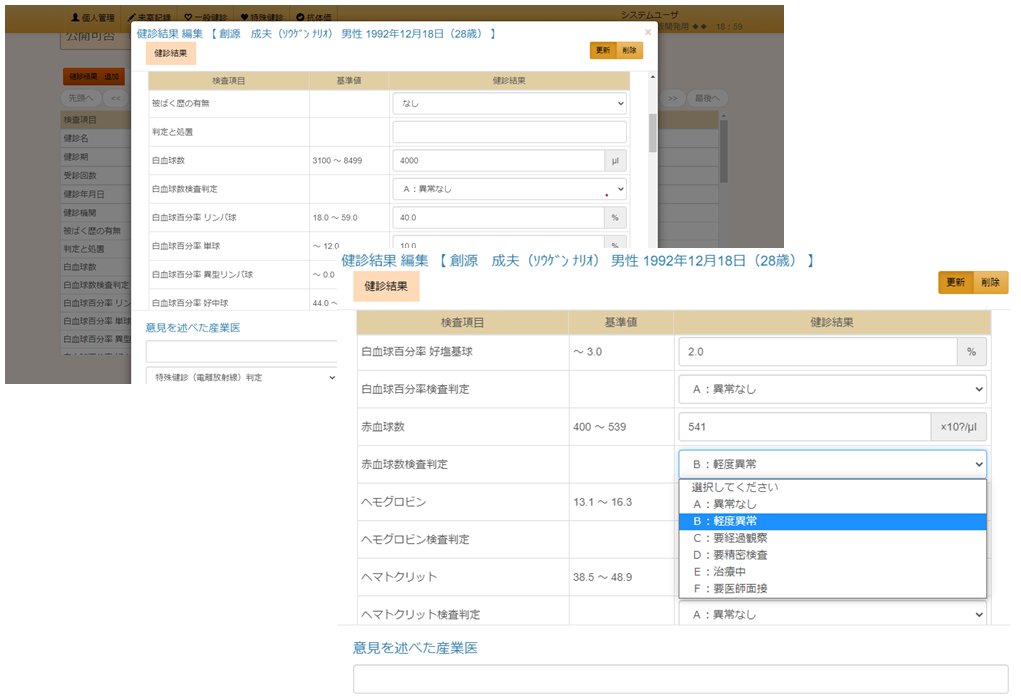The height and width of the screenshot is (698, 1021).
Task: Click the 白血球数 input showing 4000
Action: click(x=498, y=160)
